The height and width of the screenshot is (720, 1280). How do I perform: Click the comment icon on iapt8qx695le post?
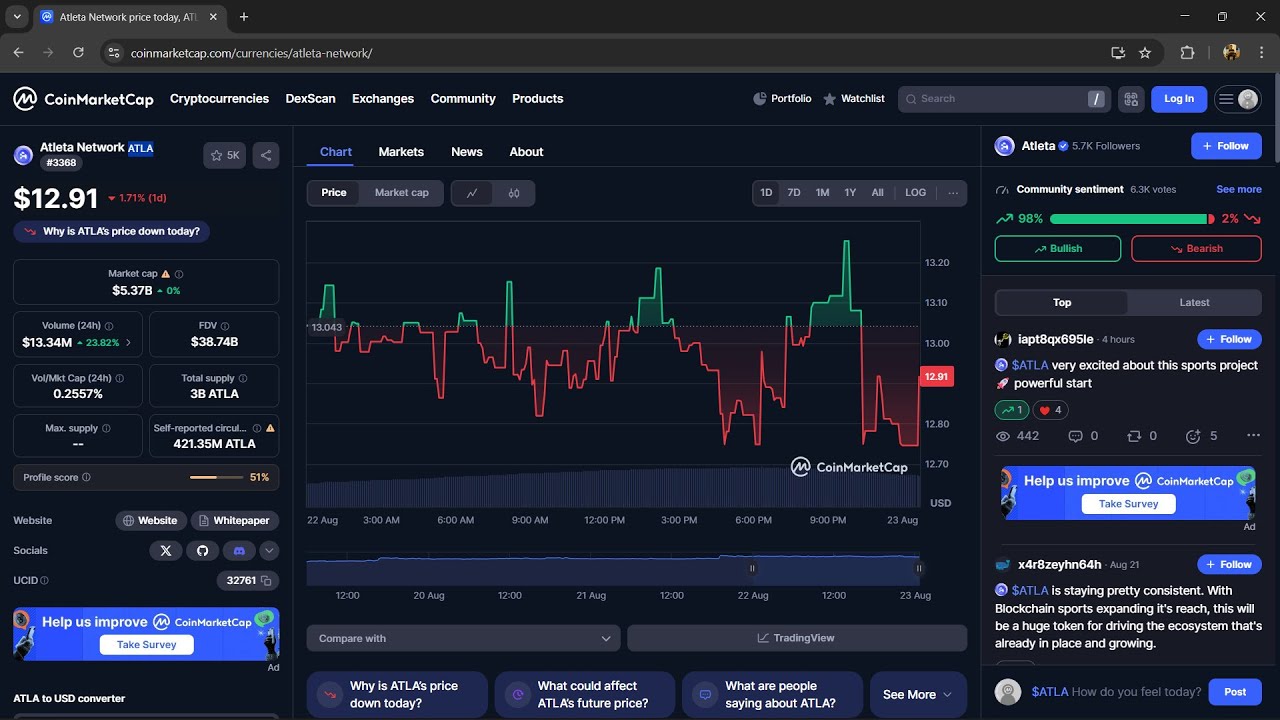coord(1076,436)
